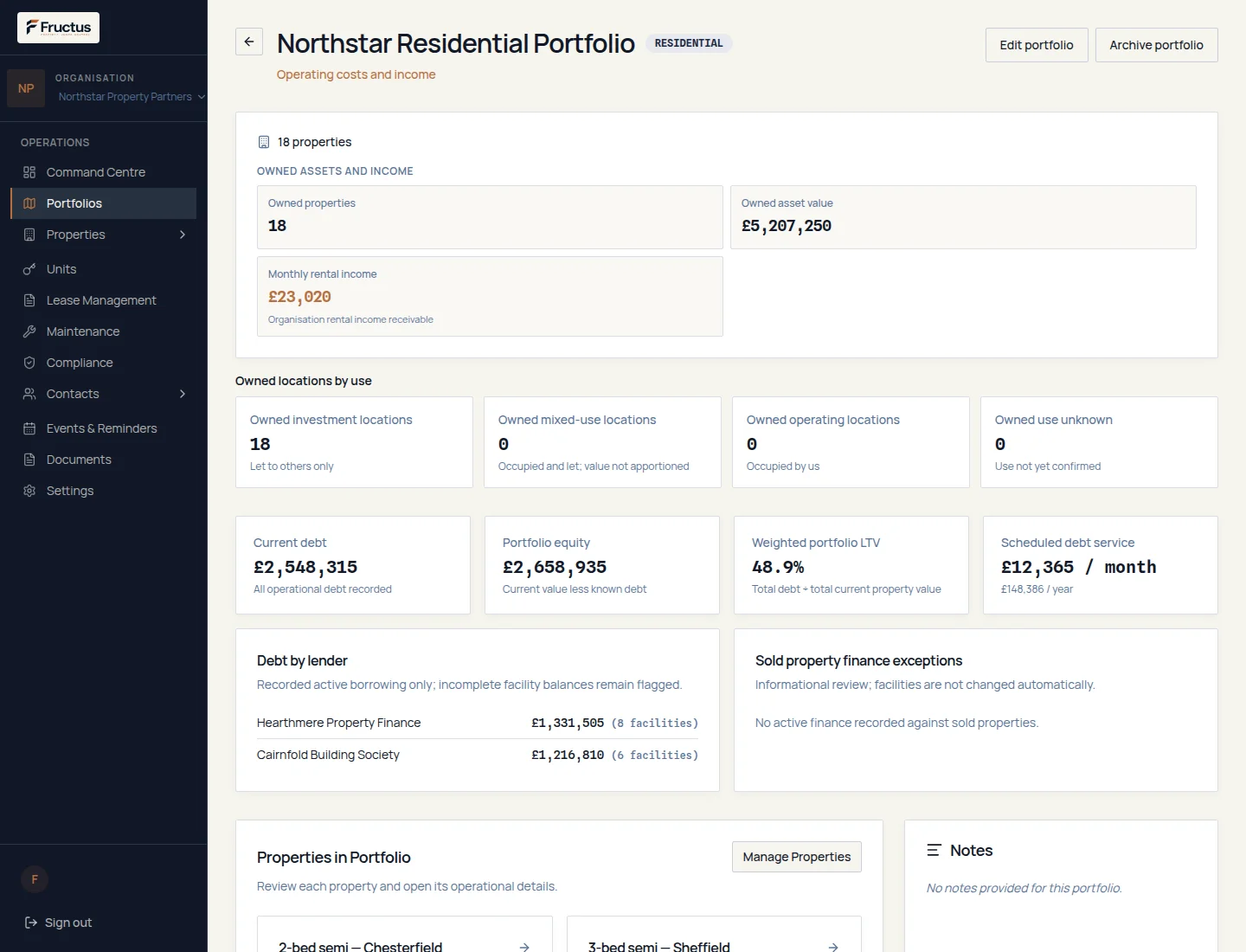The width and height of the screenshot is (1246, 952).
Task: Open the Compliance section
Action: click(104, 363)
